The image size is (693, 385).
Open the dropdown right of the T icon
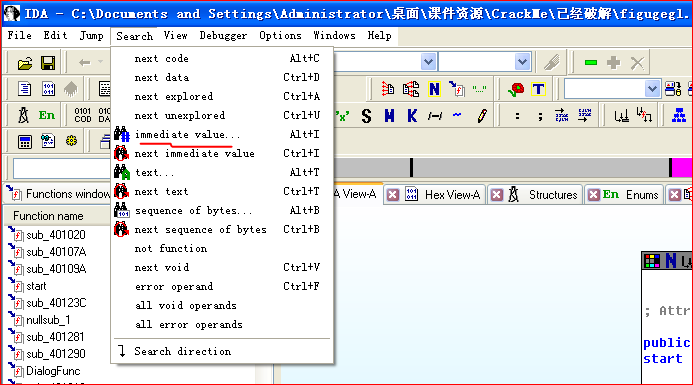tap(652, 89)
